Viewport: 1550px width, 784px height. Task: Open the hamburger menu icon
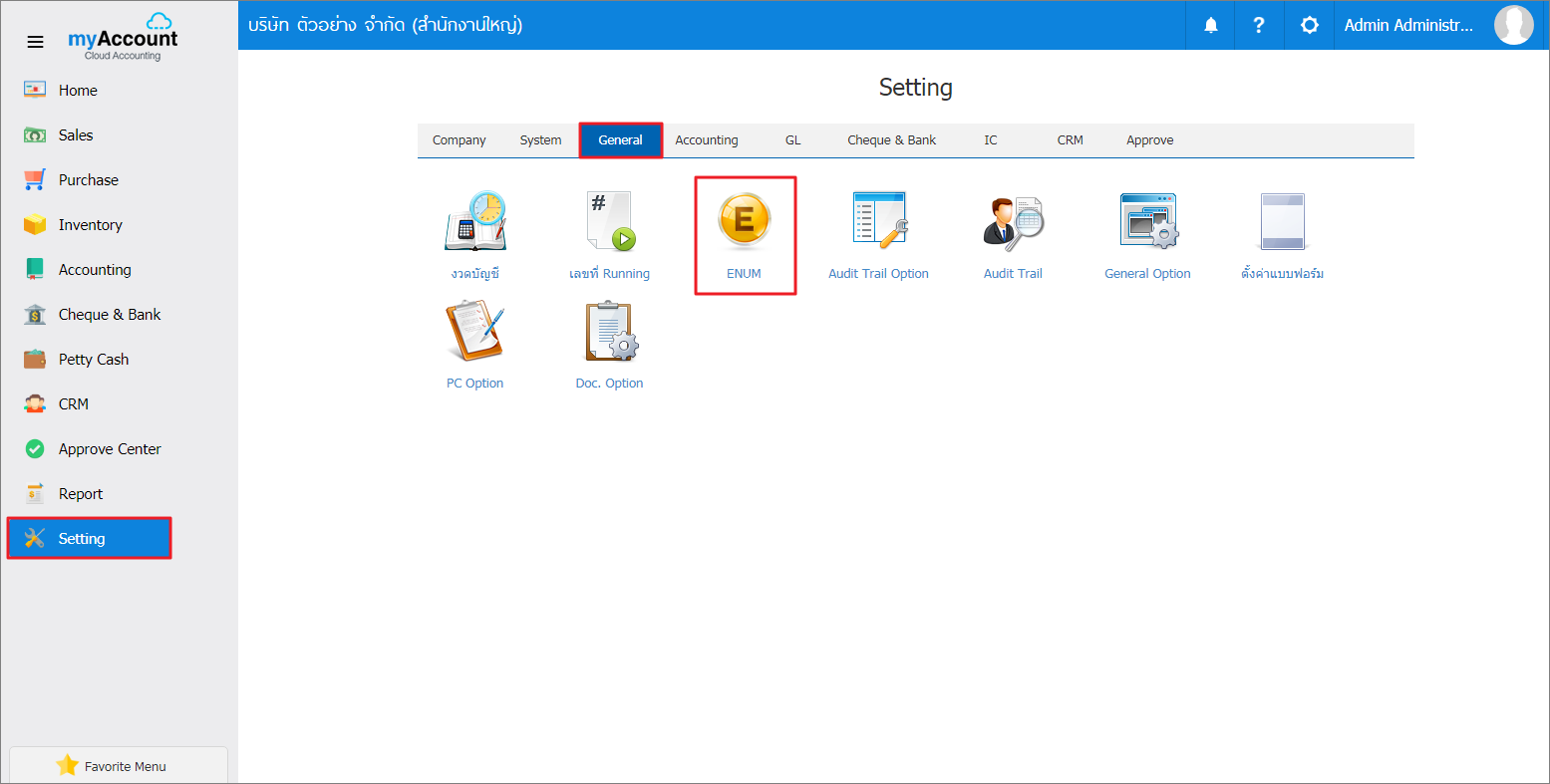coord(35,42)
